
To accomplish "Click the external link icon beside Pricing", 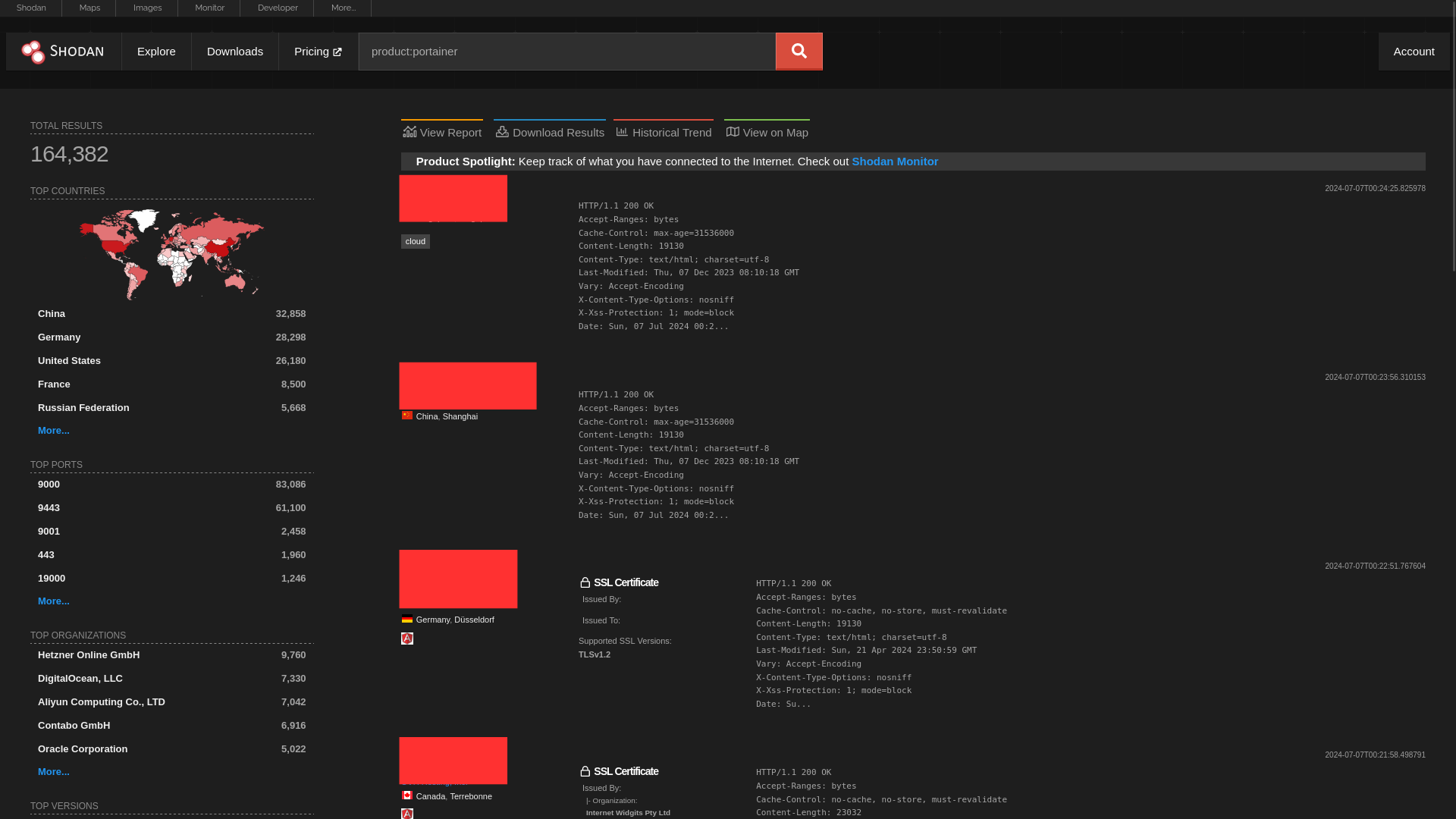I will pyautogui.click(x=337, y=52).
